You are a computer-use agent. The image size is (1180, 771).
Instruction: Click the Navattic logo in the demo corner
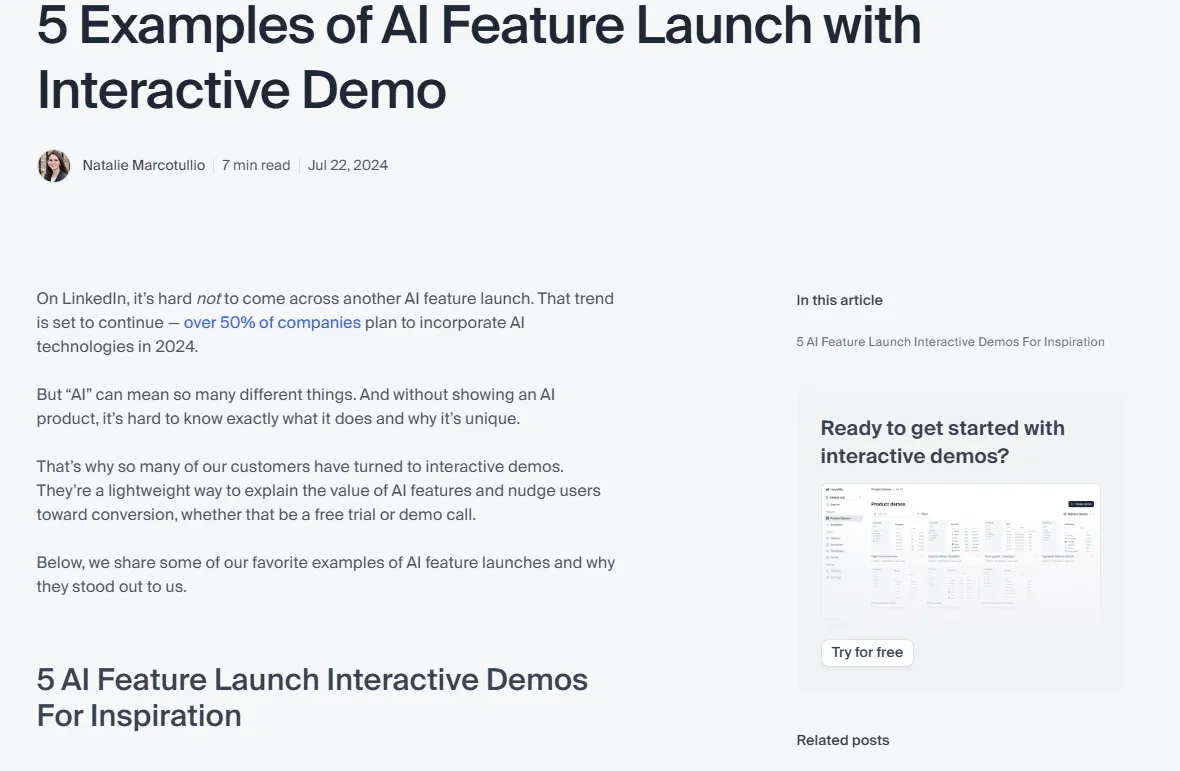[x=830, y=489]
